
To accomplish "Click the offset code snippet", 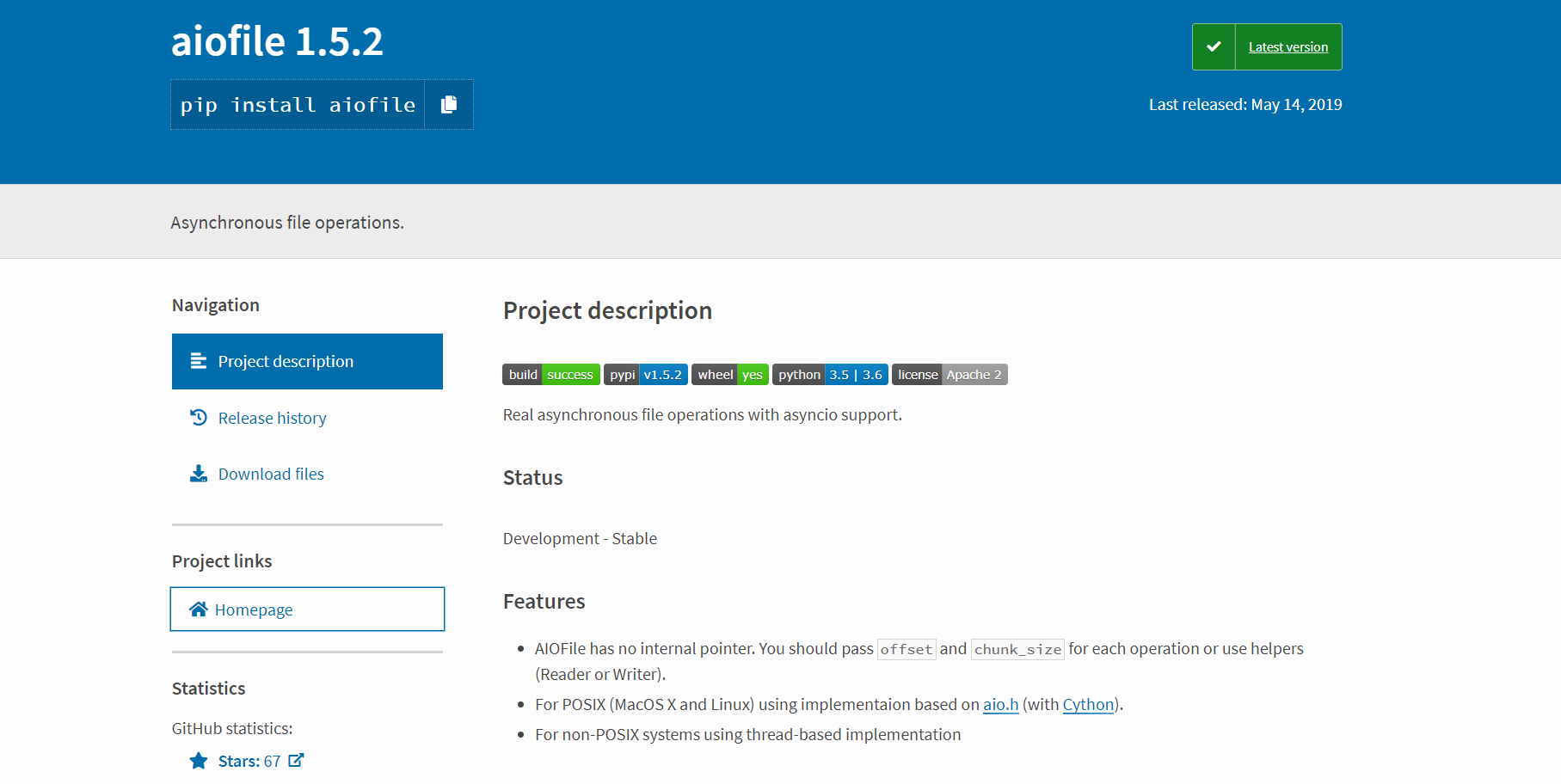I will pos(906,649).
